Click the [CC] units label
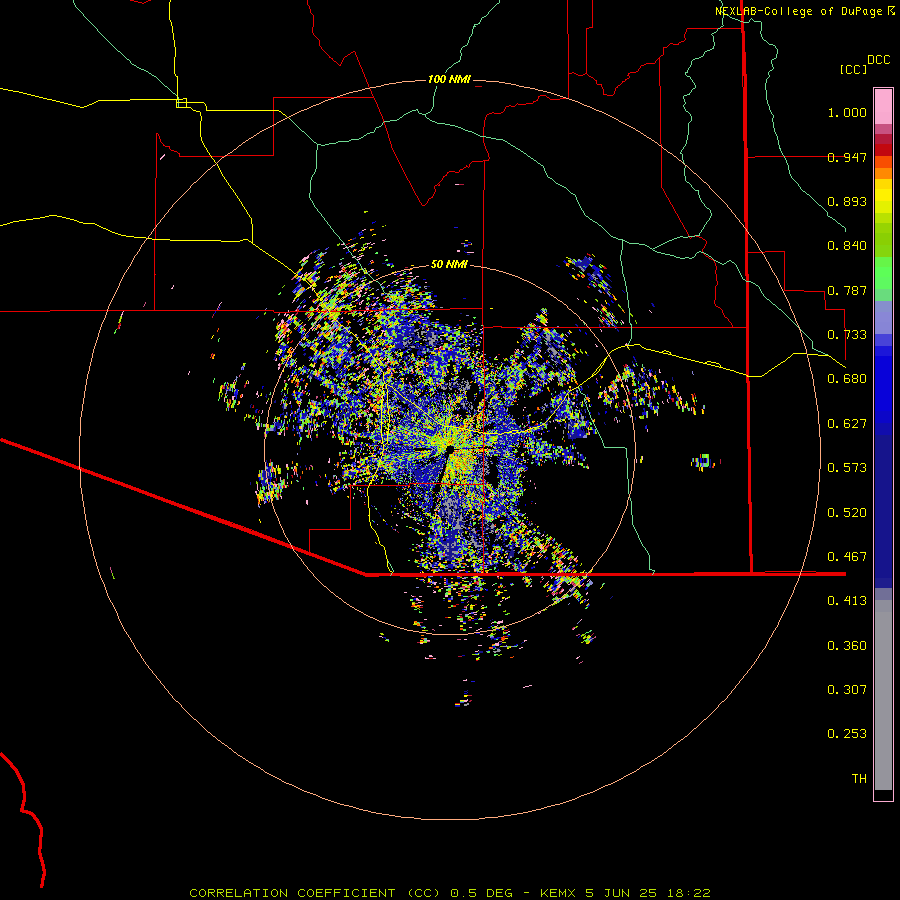Viewport: 900px width, 900px height. (853, 69)
